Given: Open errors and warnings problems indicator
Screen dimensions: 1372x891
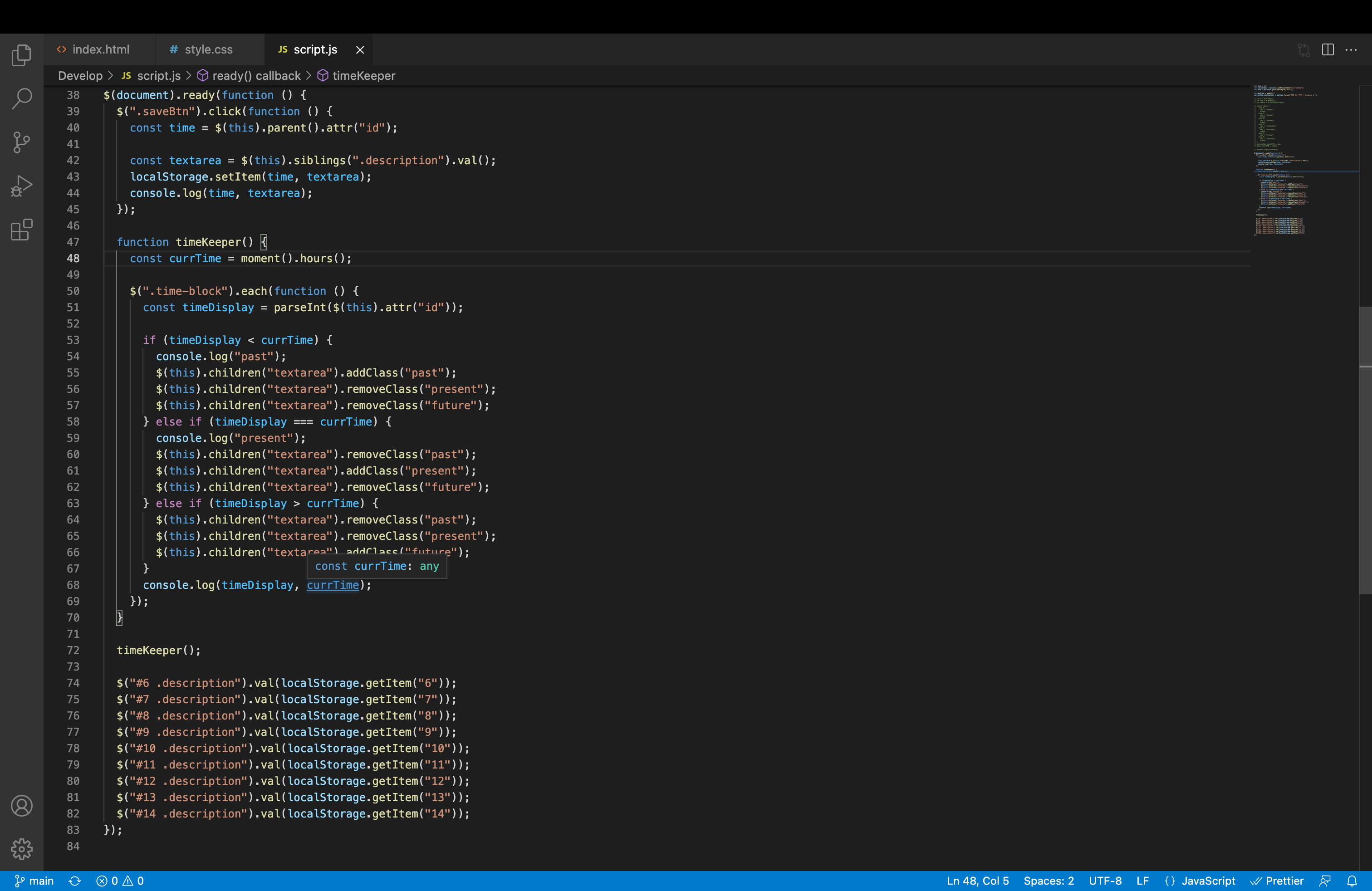Looking at the screenshot, I should (x=120, y=881).
